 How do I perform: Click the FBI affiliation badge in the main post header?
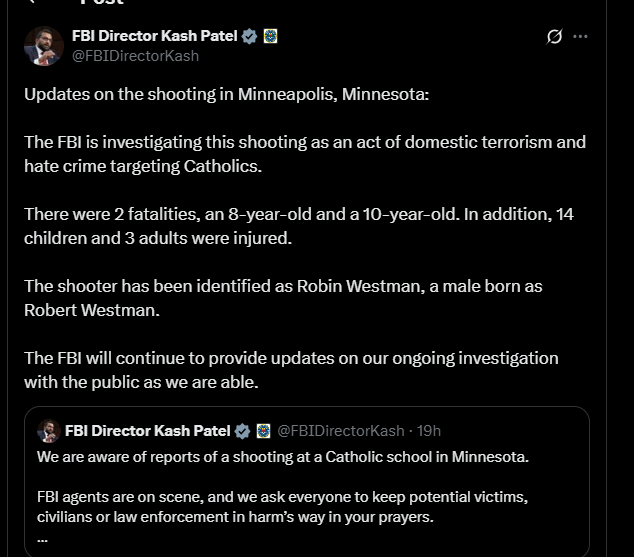tap(271, 36)
